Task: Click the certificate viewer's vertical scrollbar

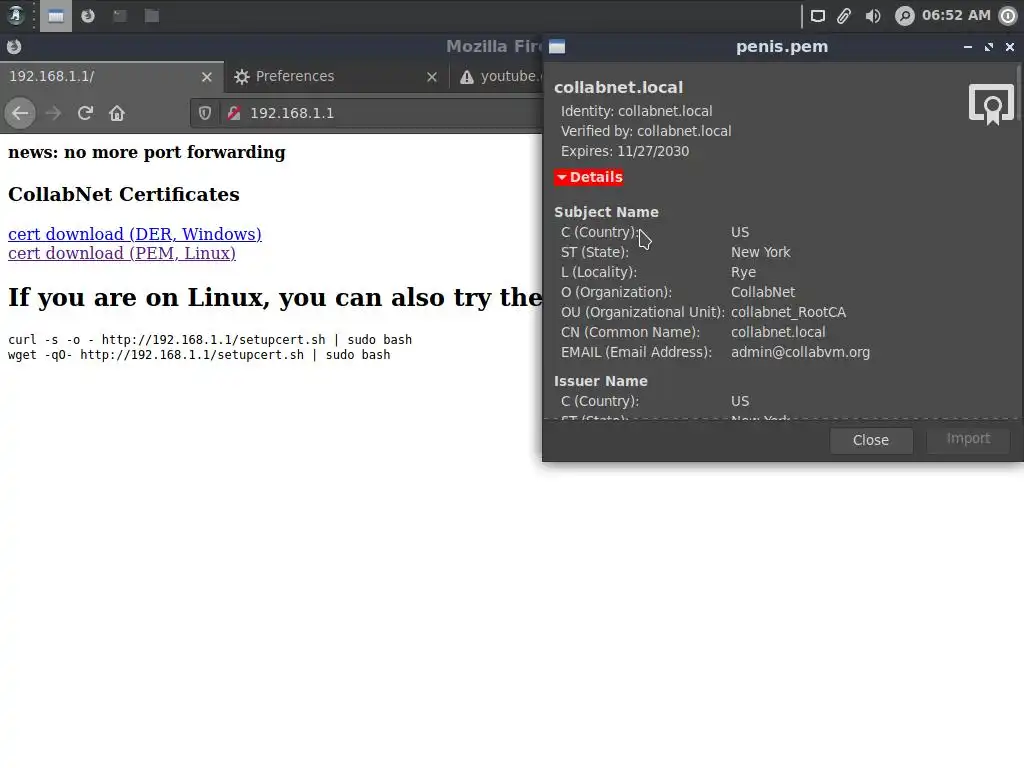Action: pos(1017,95)
